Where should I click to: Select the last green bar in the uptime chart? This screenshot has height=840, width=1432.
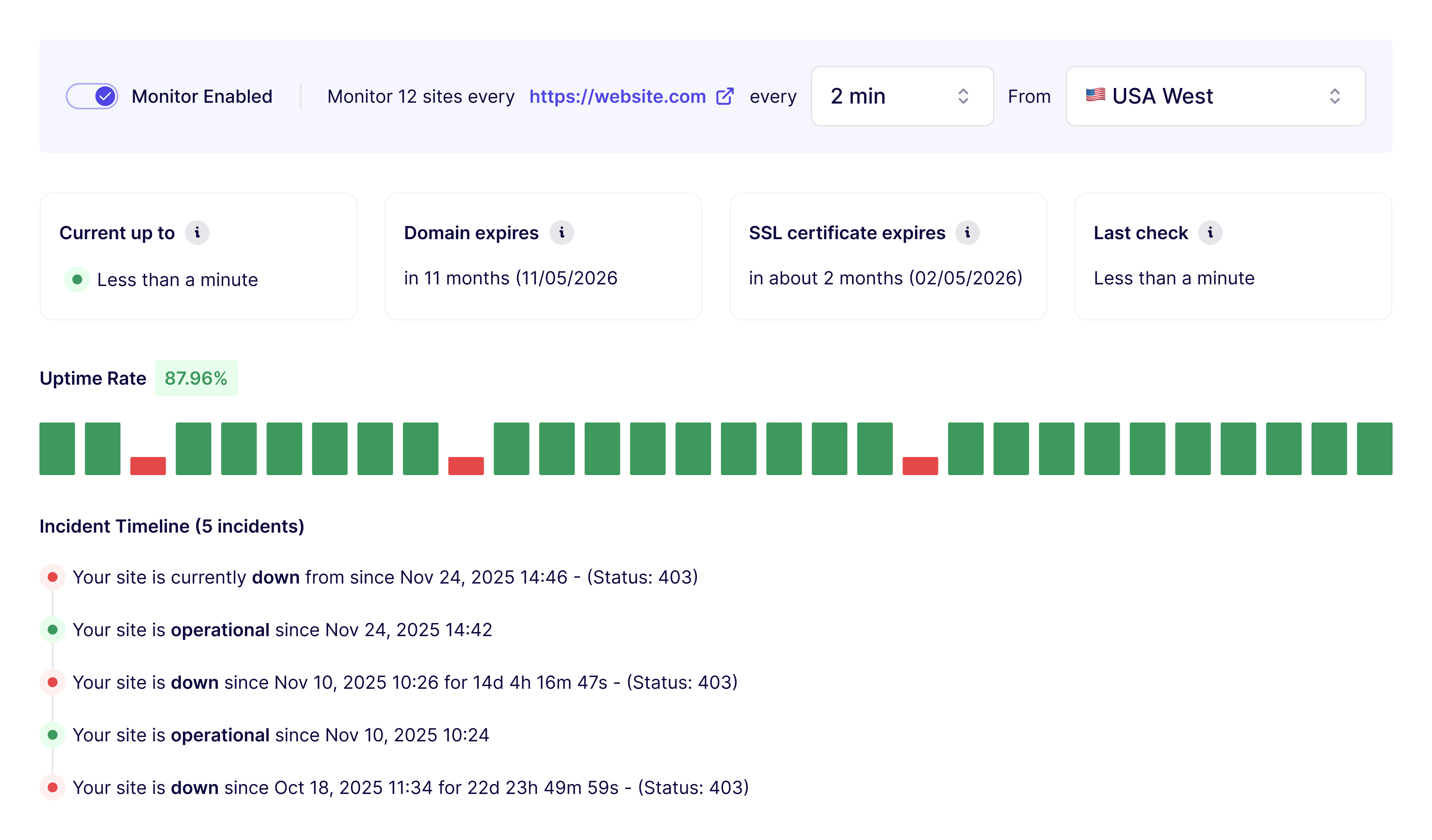point(1374,448)
